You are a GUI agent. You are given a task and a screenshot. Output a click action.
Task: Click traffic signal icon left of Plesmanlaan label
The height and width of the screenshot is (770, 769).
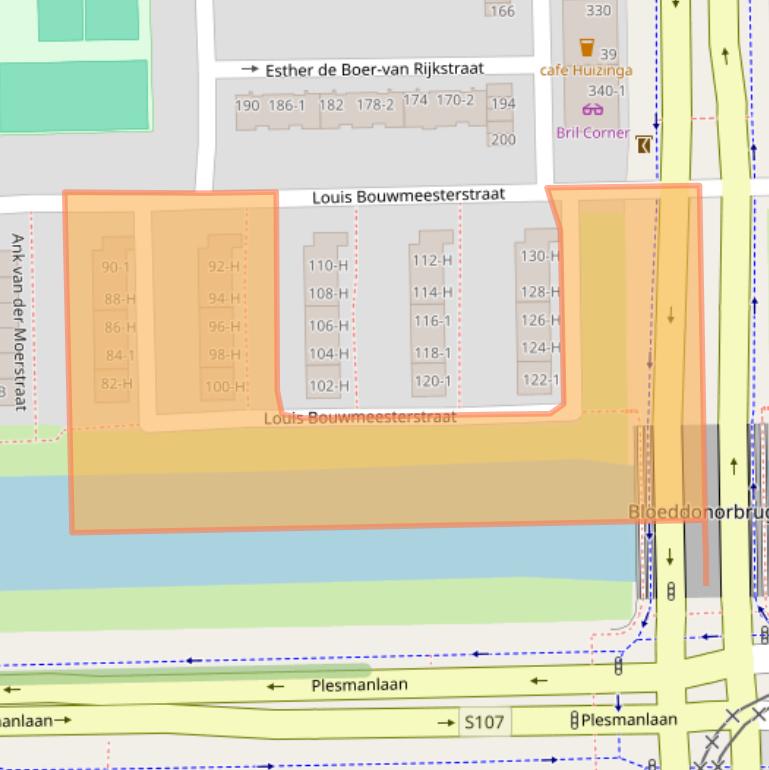(x=574, y=720)
